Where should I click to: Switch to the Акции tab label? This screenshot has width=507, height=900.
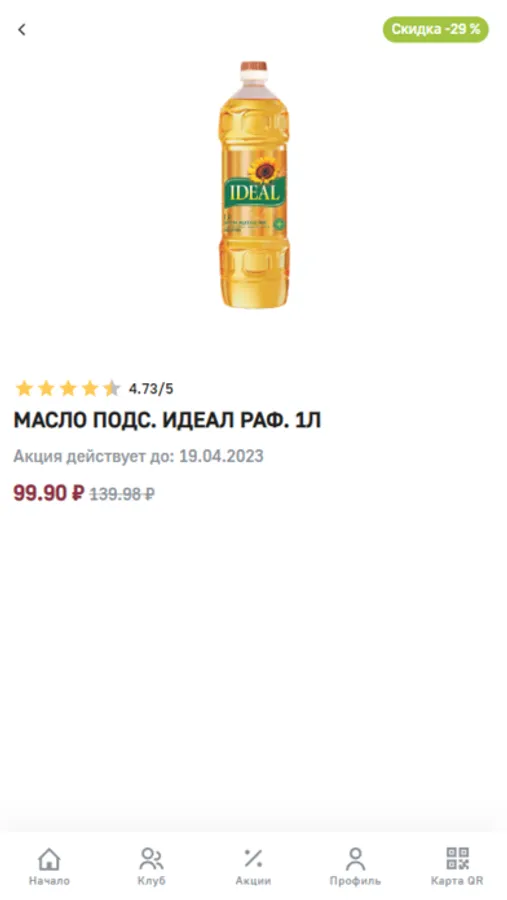[x=253, y=880]
